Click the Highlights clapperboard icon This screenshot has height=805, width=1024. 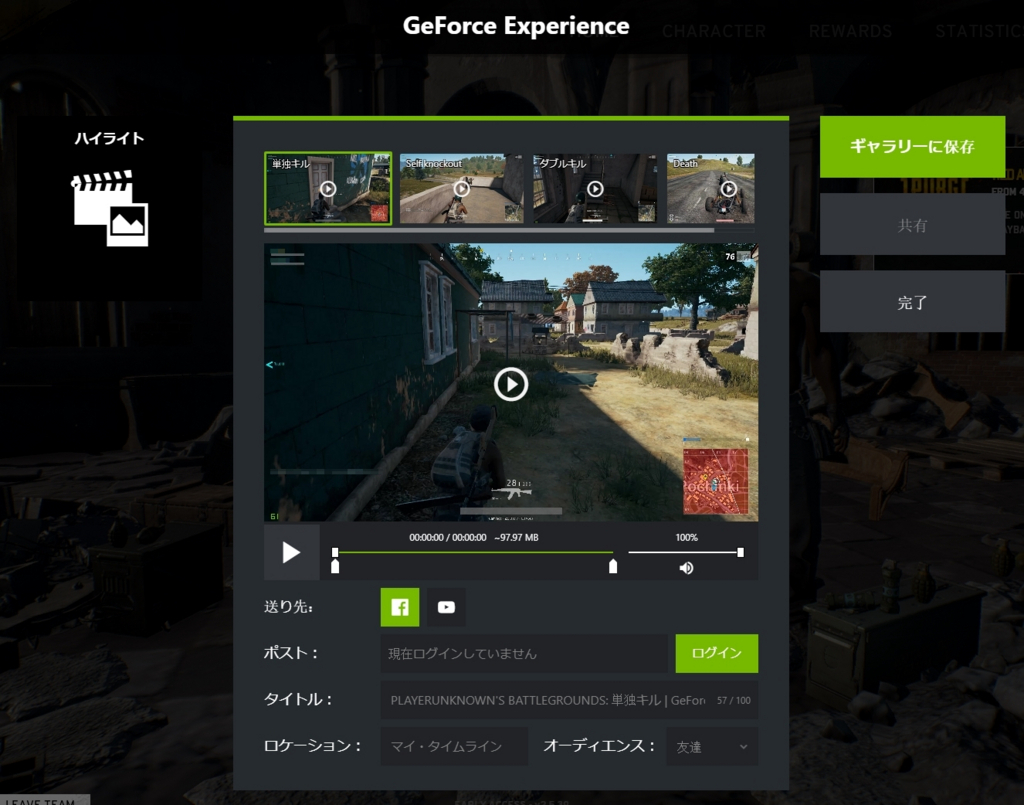coord(110,208)
